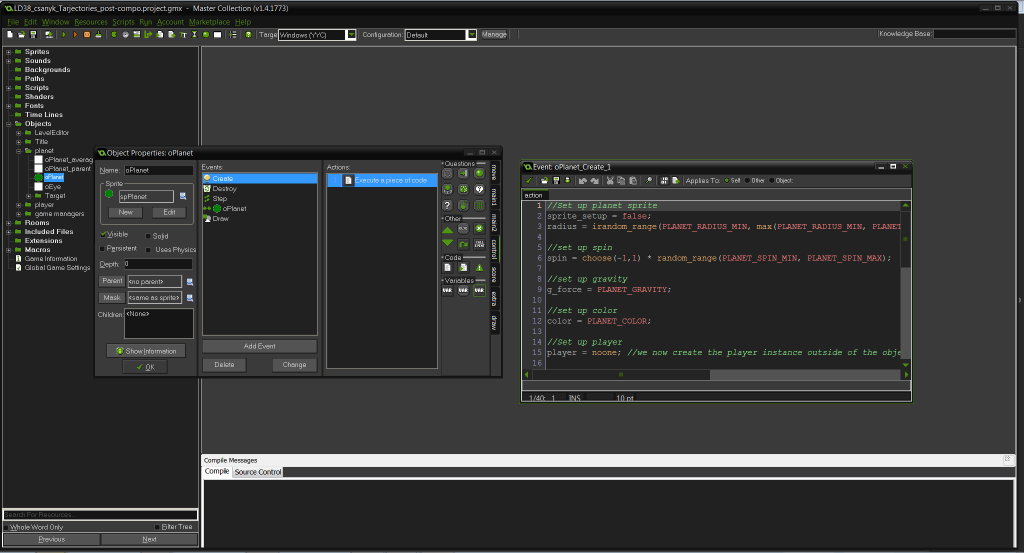Click the green checkmark in code editor
Image resolution: width=1024 pixels, height=553 pixels.
[x=529, y=181]
